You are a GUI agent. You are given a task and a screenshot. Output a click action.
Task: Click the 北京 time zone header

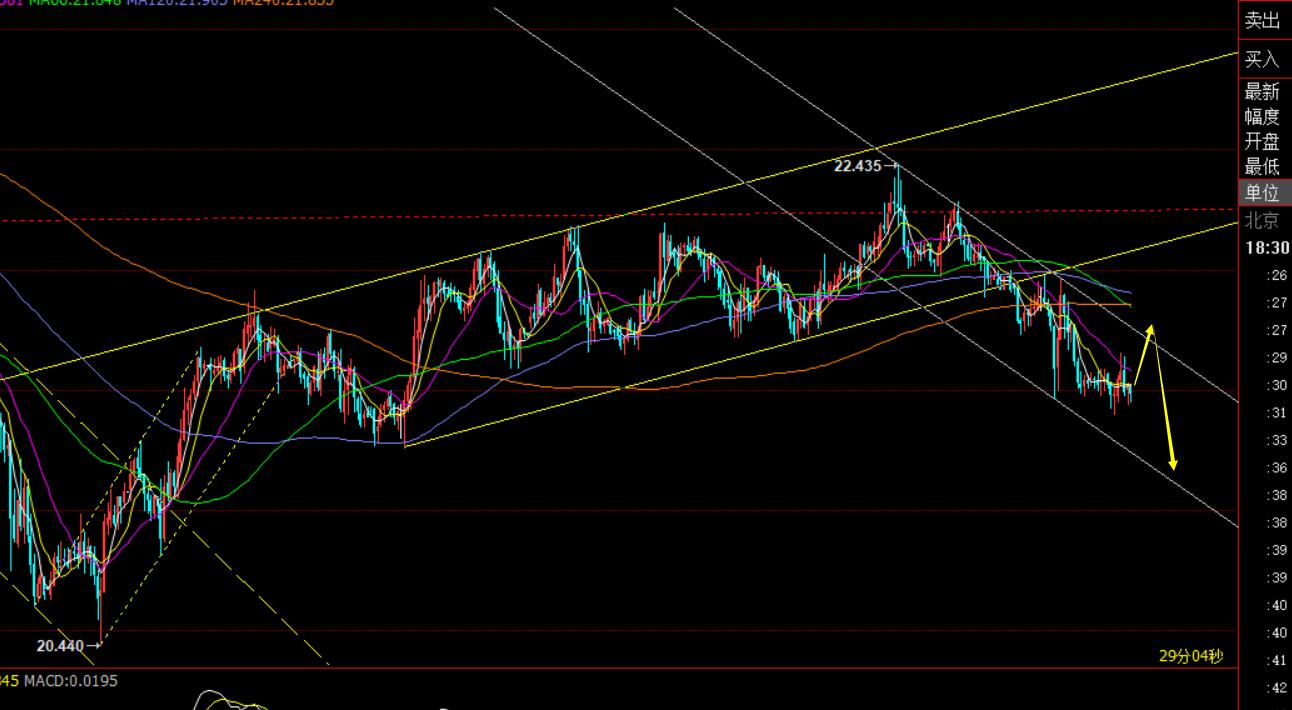pyautogui.click(x=1262, y=221)
